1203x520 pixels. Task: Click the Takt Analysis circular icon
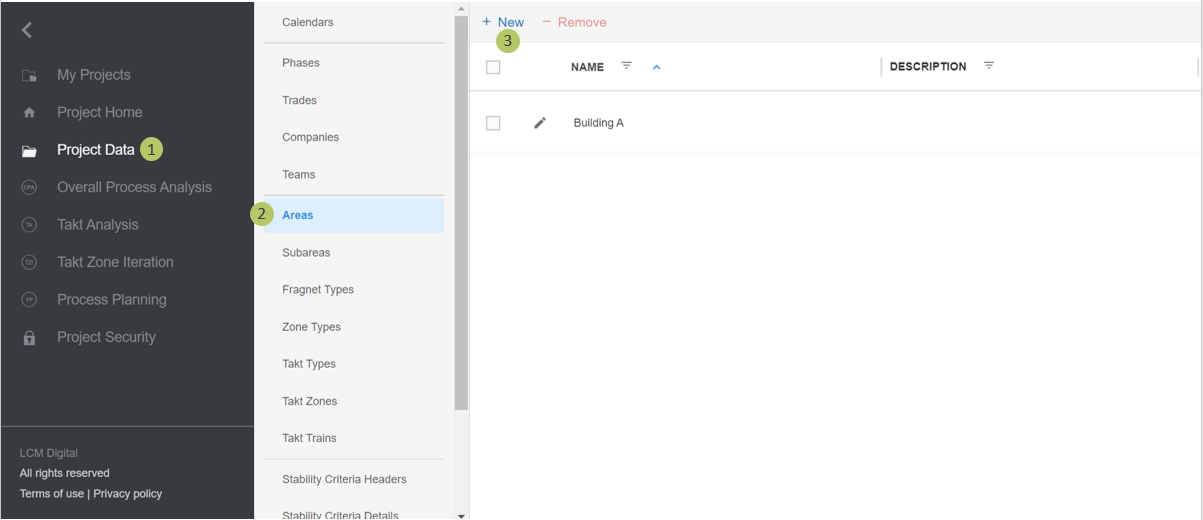[29, 225]
